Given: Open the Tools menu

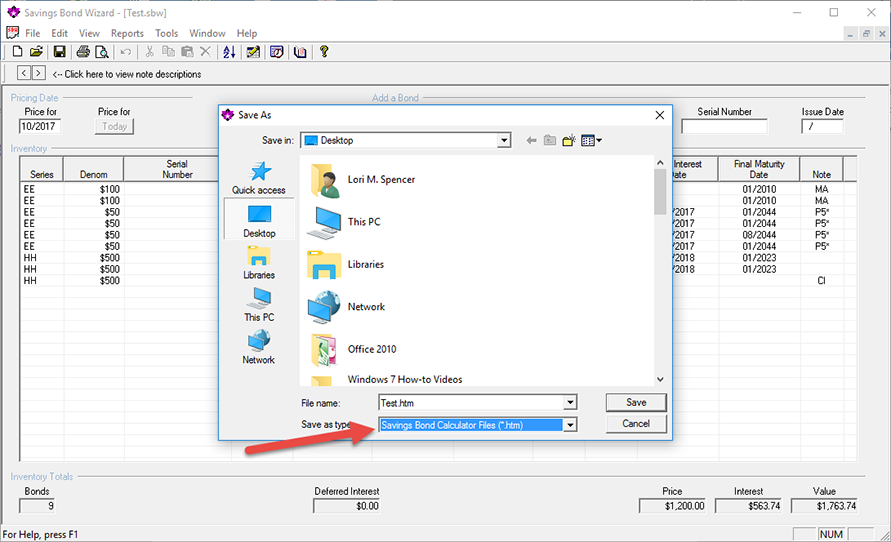Looking at the screenshot, I should coord(166,34).
